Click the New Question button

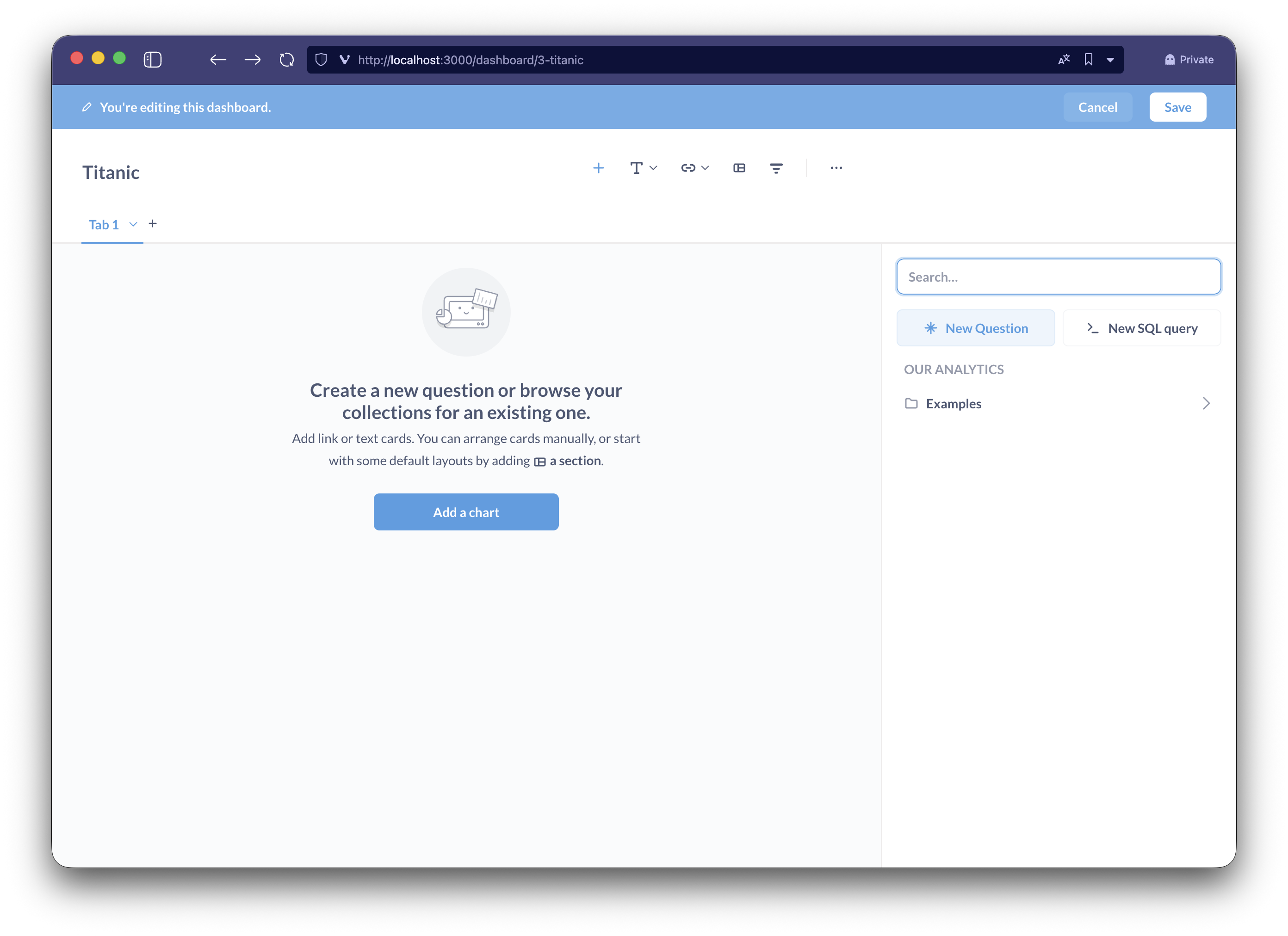pyautogui.click(x=975, y=328)
